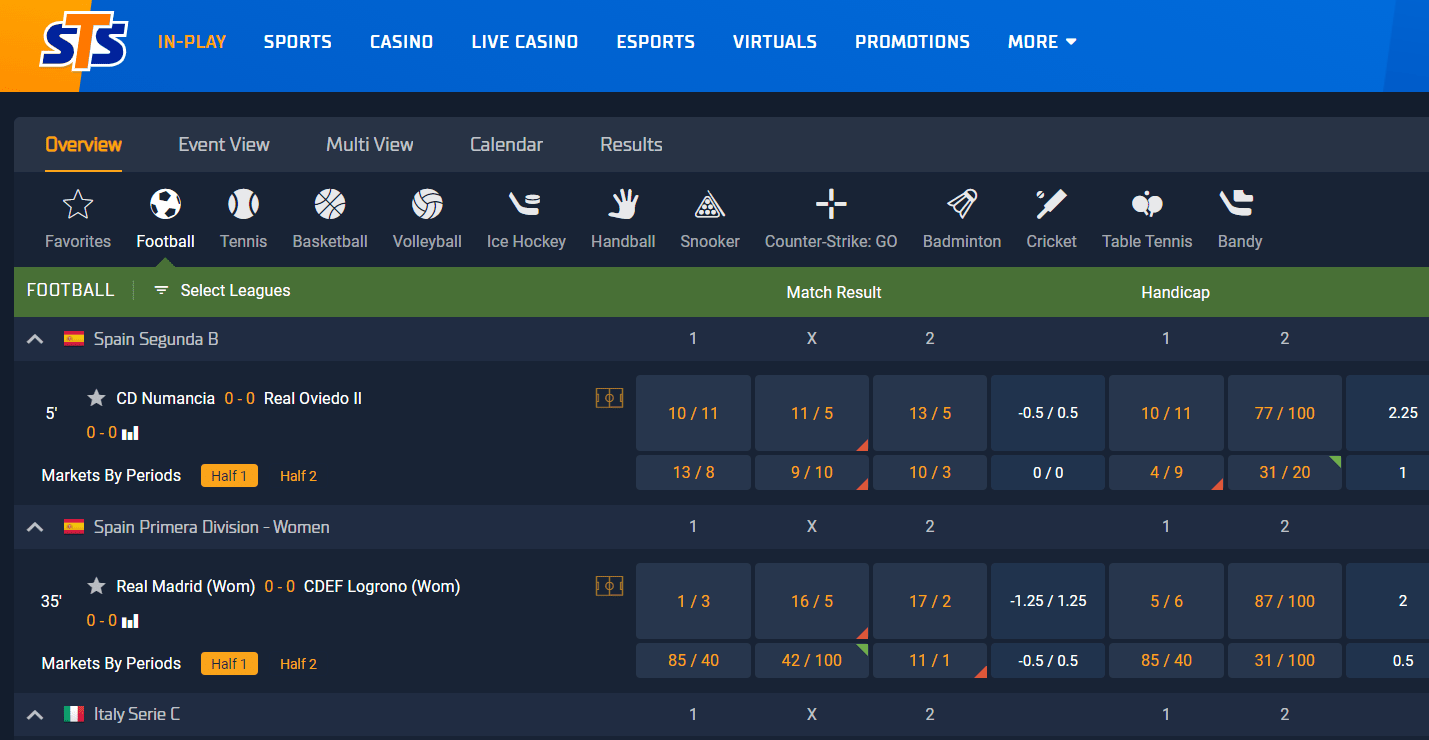The image size is (1429, 740).
Task: Click the STS logo
Action: pos(84,44)
